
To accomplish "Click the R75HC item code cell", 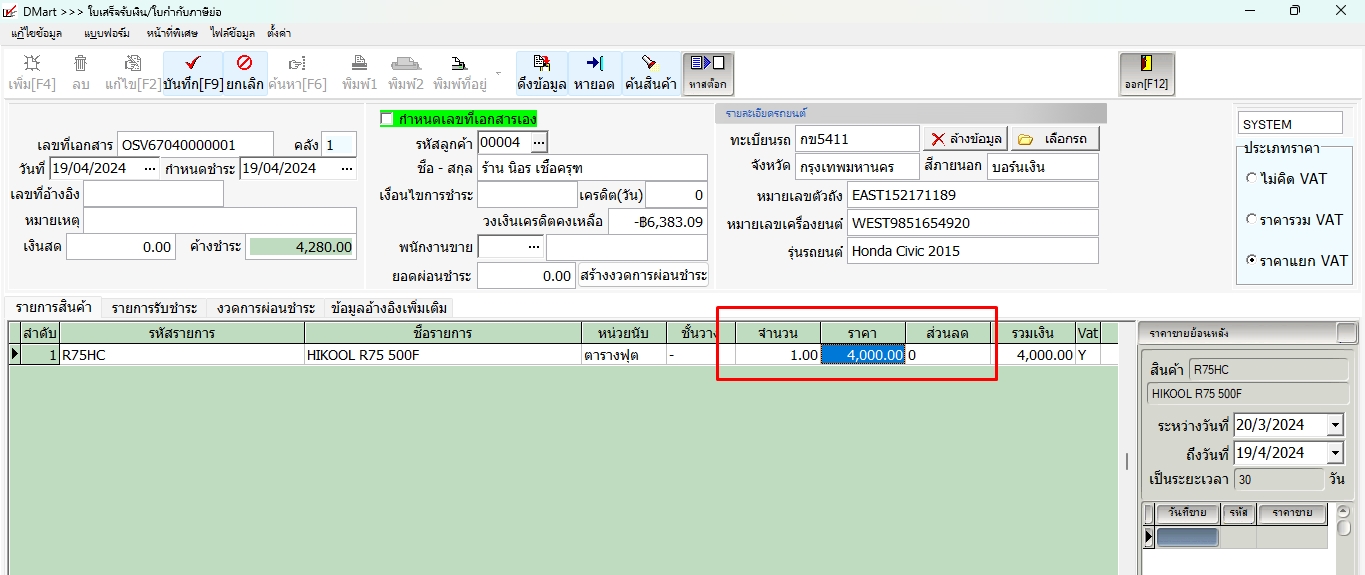I will point(181,355).
